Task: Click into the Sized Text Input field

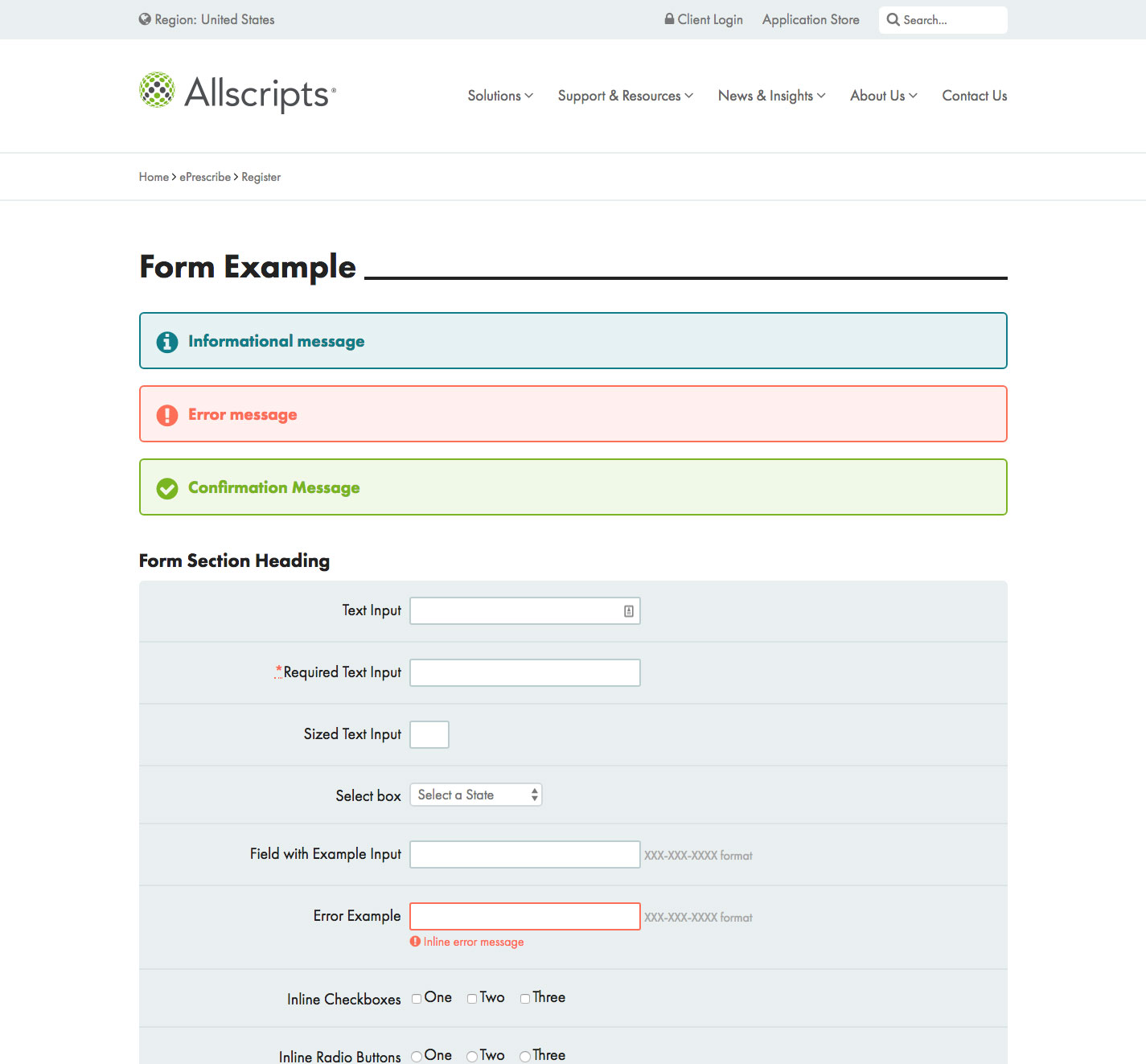Action: 429,735
